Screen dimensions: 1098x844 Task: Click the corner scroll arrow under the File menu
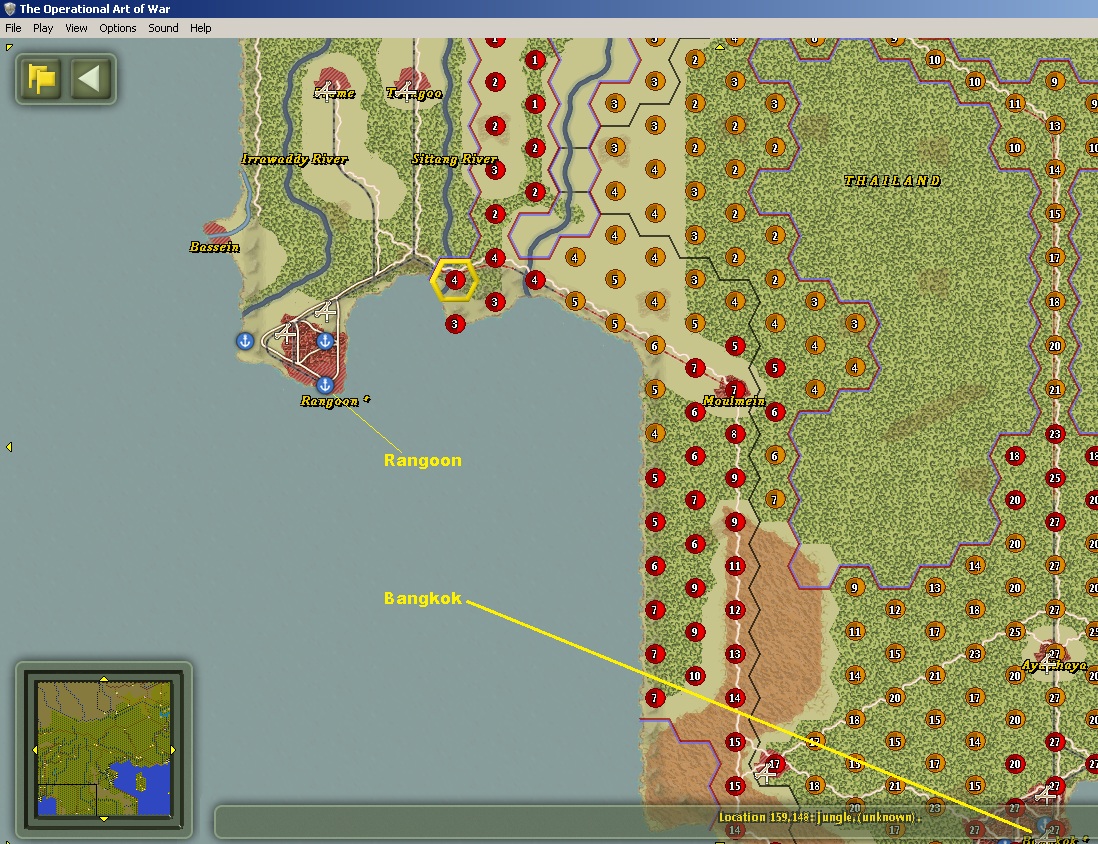(x=9, y=48)
